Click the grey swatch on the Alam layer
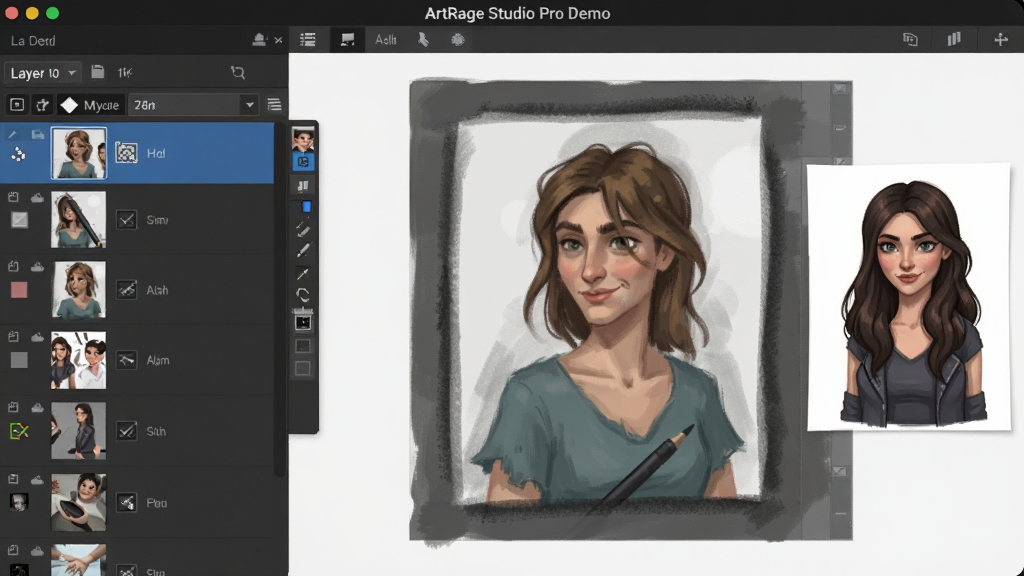 point(19,360)
